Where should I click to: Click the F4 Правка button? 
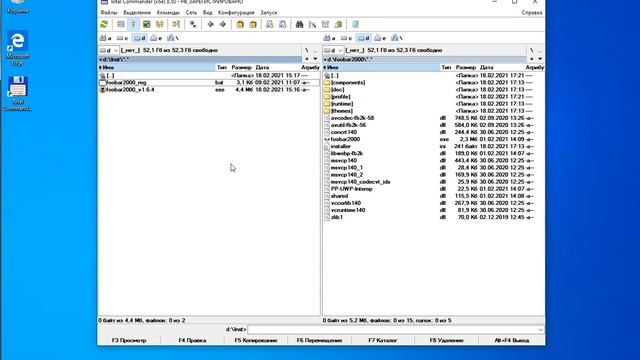(192, 340)
